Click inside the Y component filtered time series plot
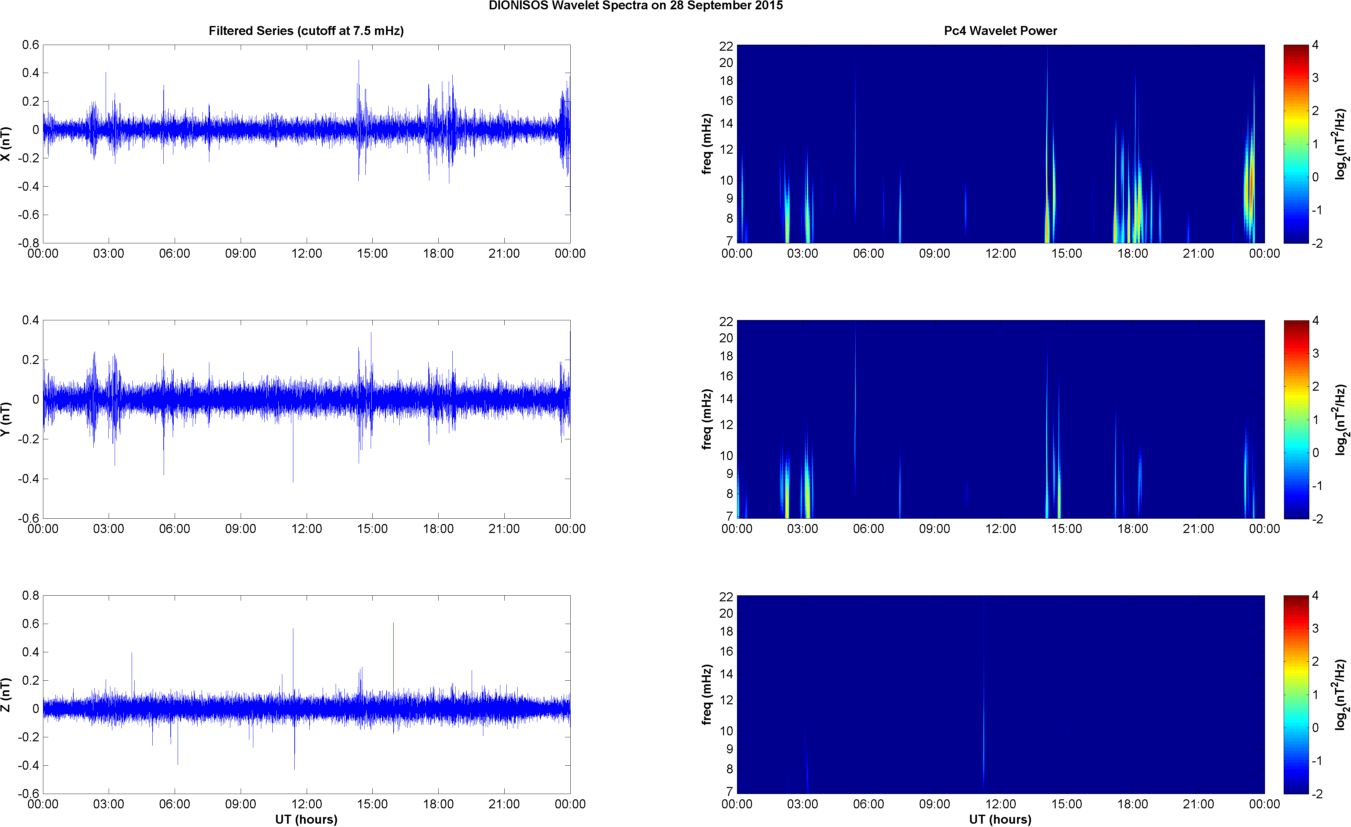 (306, 419)
